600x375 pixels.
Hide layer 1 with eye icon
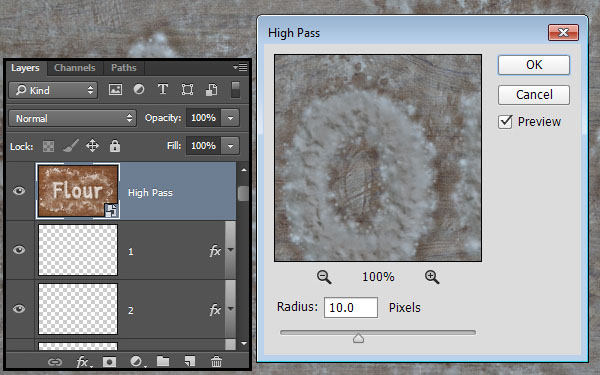[19, 250]
